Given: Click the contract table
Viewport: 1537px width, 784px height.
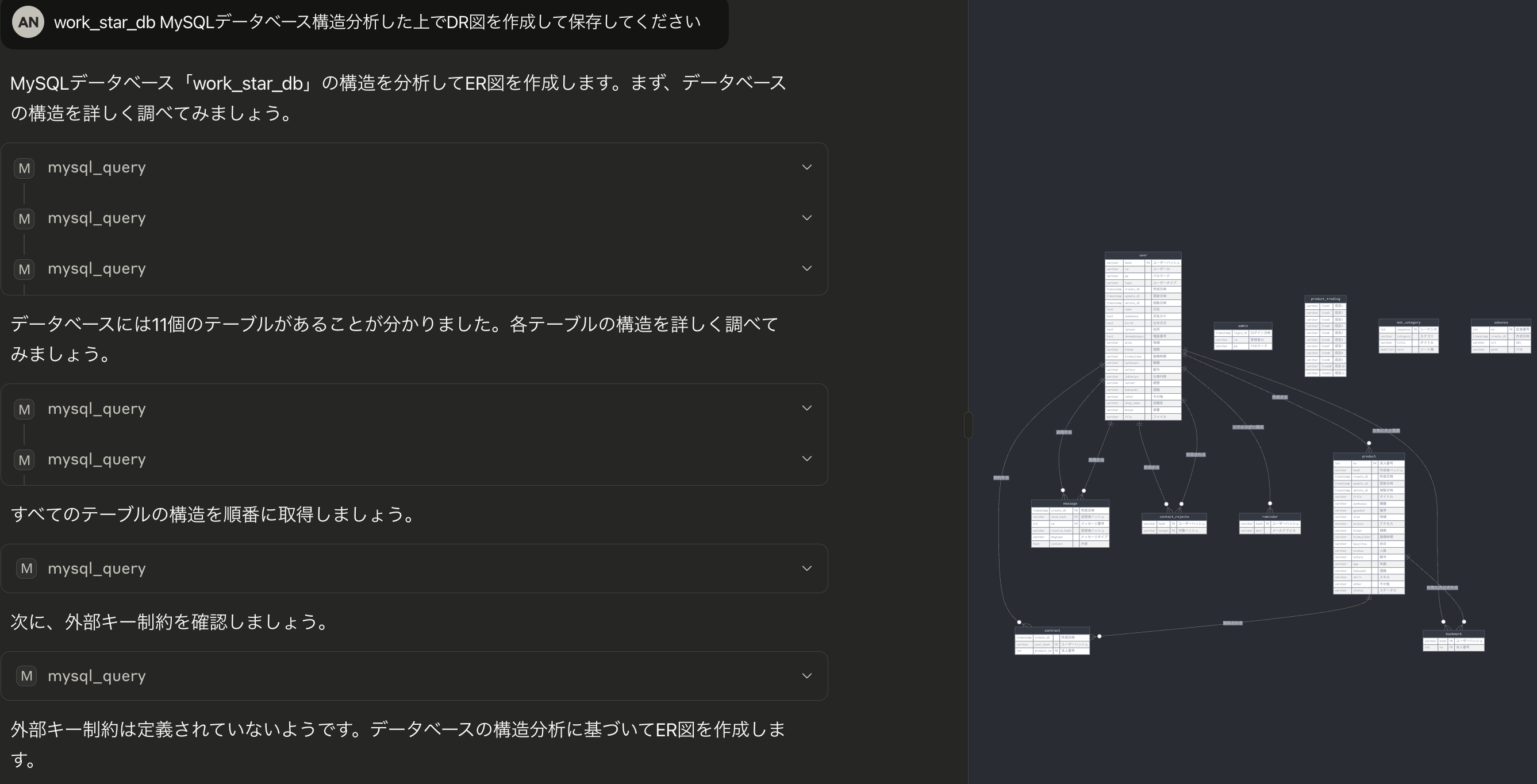Looking at the screenshot, I should [x=1052, y=630].
